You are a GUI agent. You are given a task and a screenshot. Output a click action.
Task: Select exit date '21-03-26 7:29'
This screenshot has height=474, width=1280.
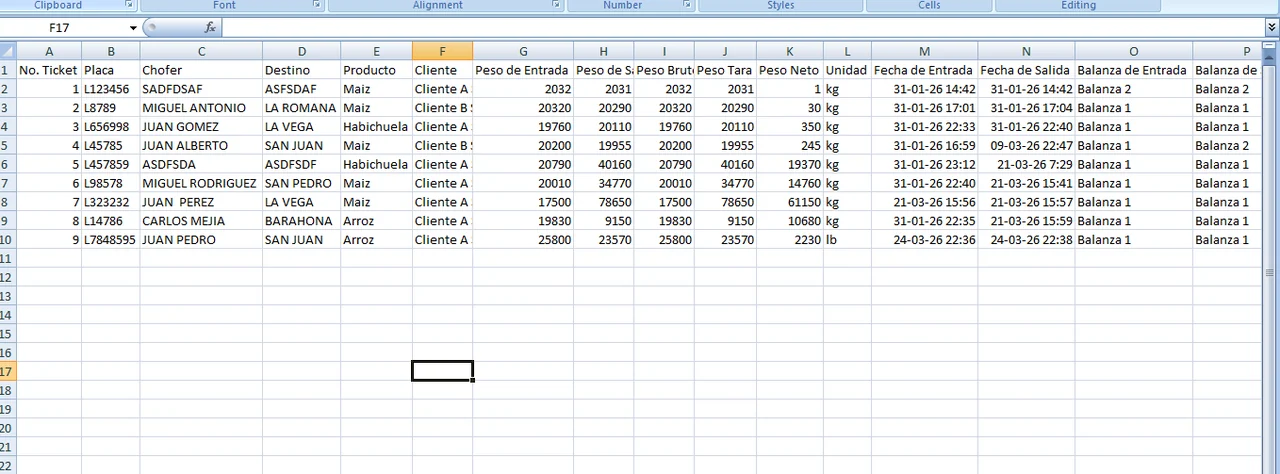(1026, 164)
